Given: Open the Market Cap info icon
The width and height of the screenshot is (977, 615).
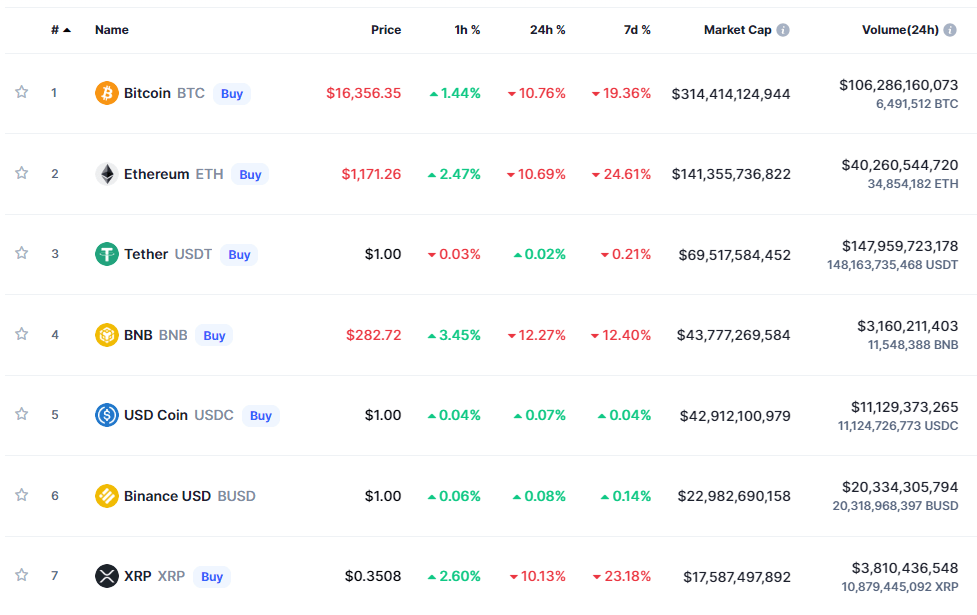Looking at the screenshot, I should (x=783, y=30).
